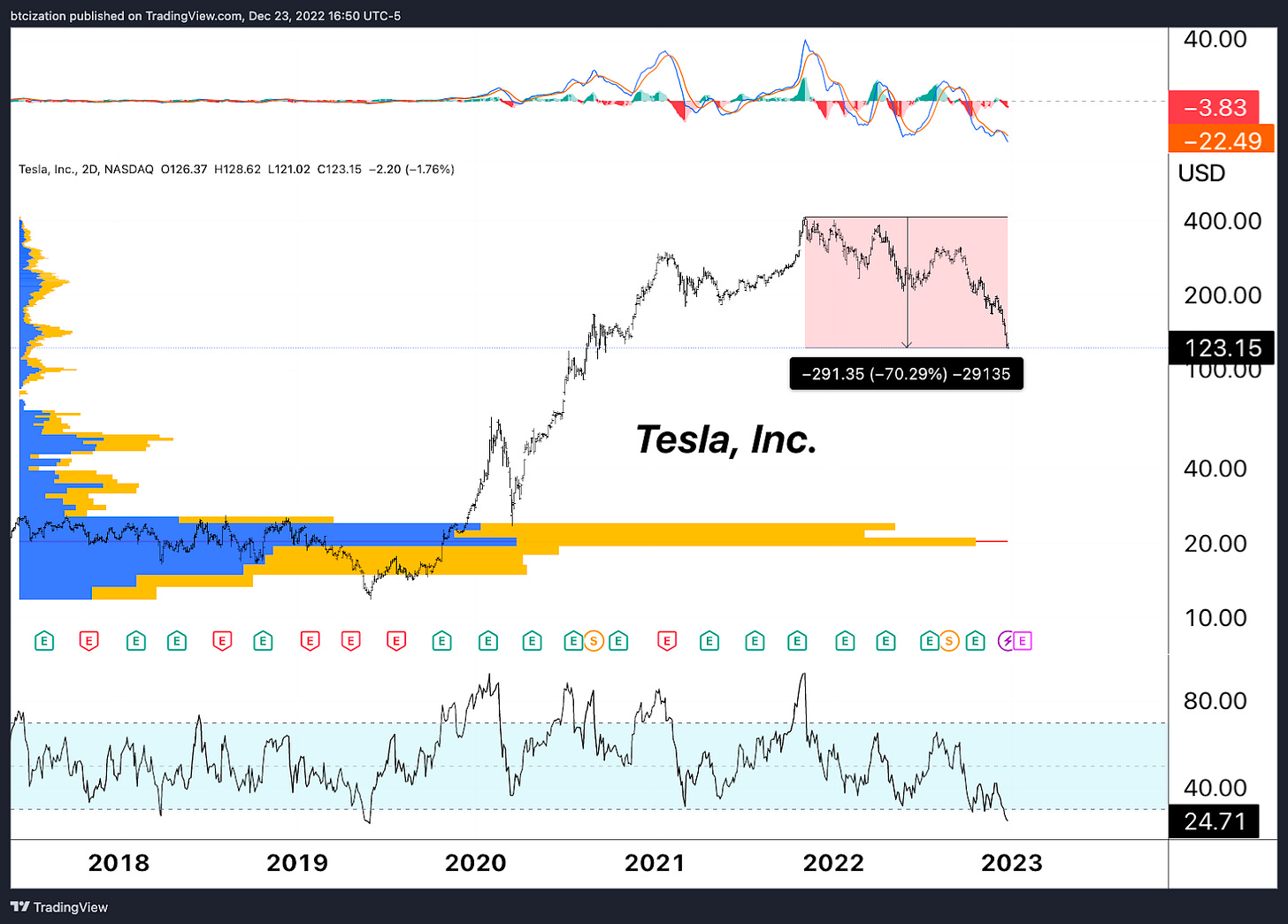The width and height of the screenshot is (1288, 924).
Task: Open the only red earnings marker above 2021
Action: pos(667,641)
